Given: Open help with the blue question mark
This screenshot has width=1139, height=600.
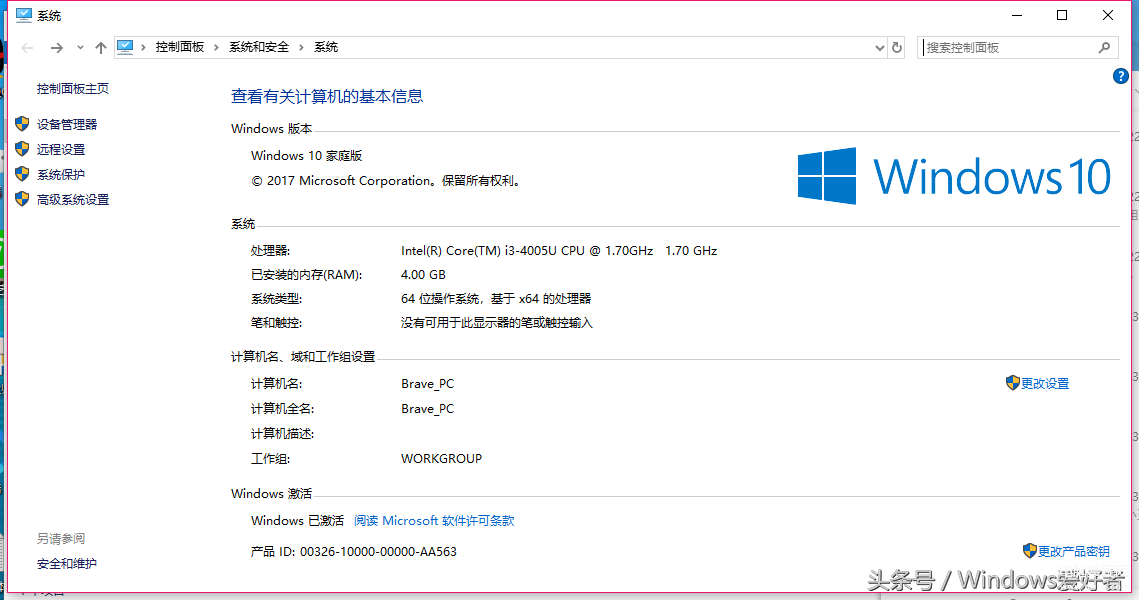Looking at the screenshot, I should pos(1121,76).
